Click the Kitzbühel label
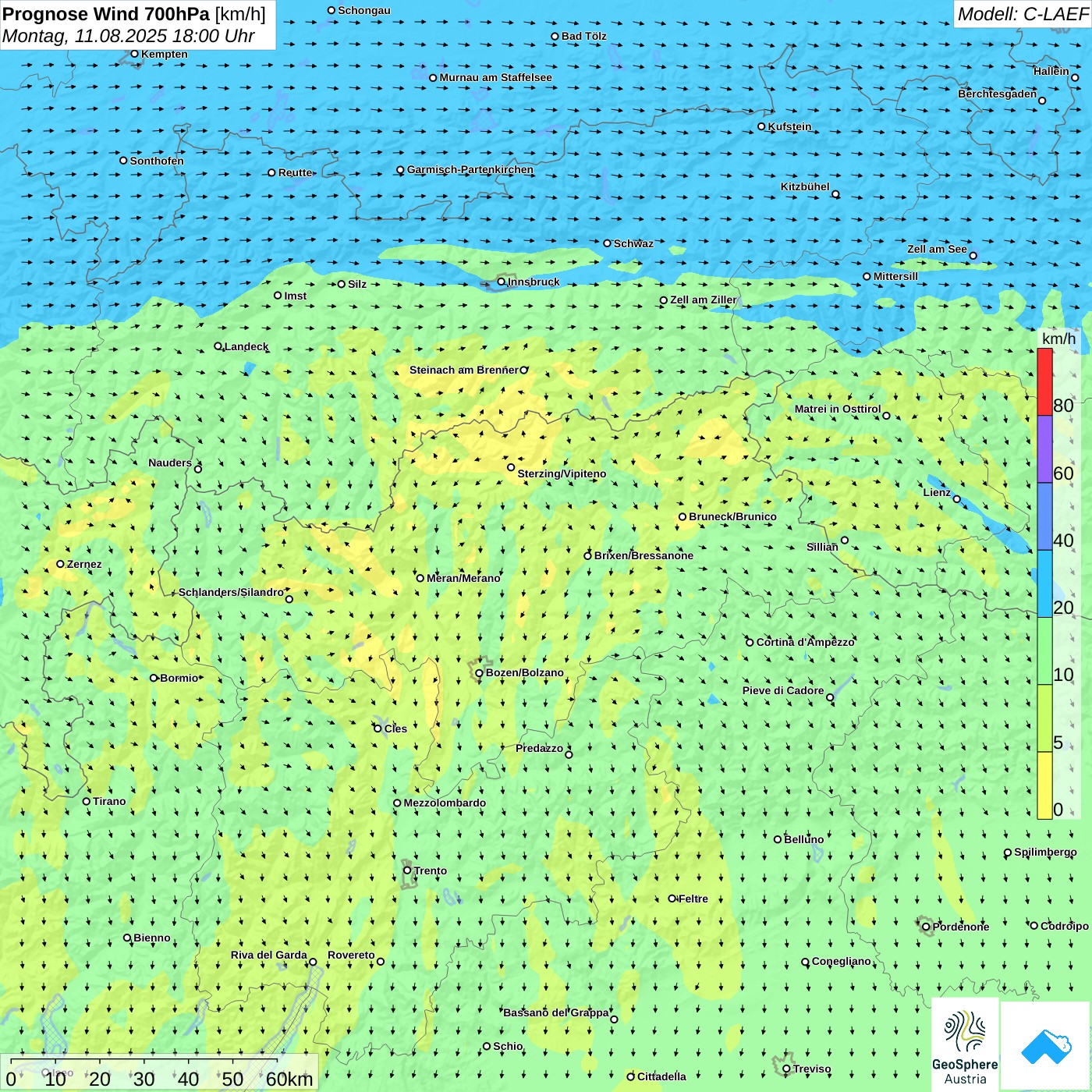 pyautogui.click(x=805, y=186)
